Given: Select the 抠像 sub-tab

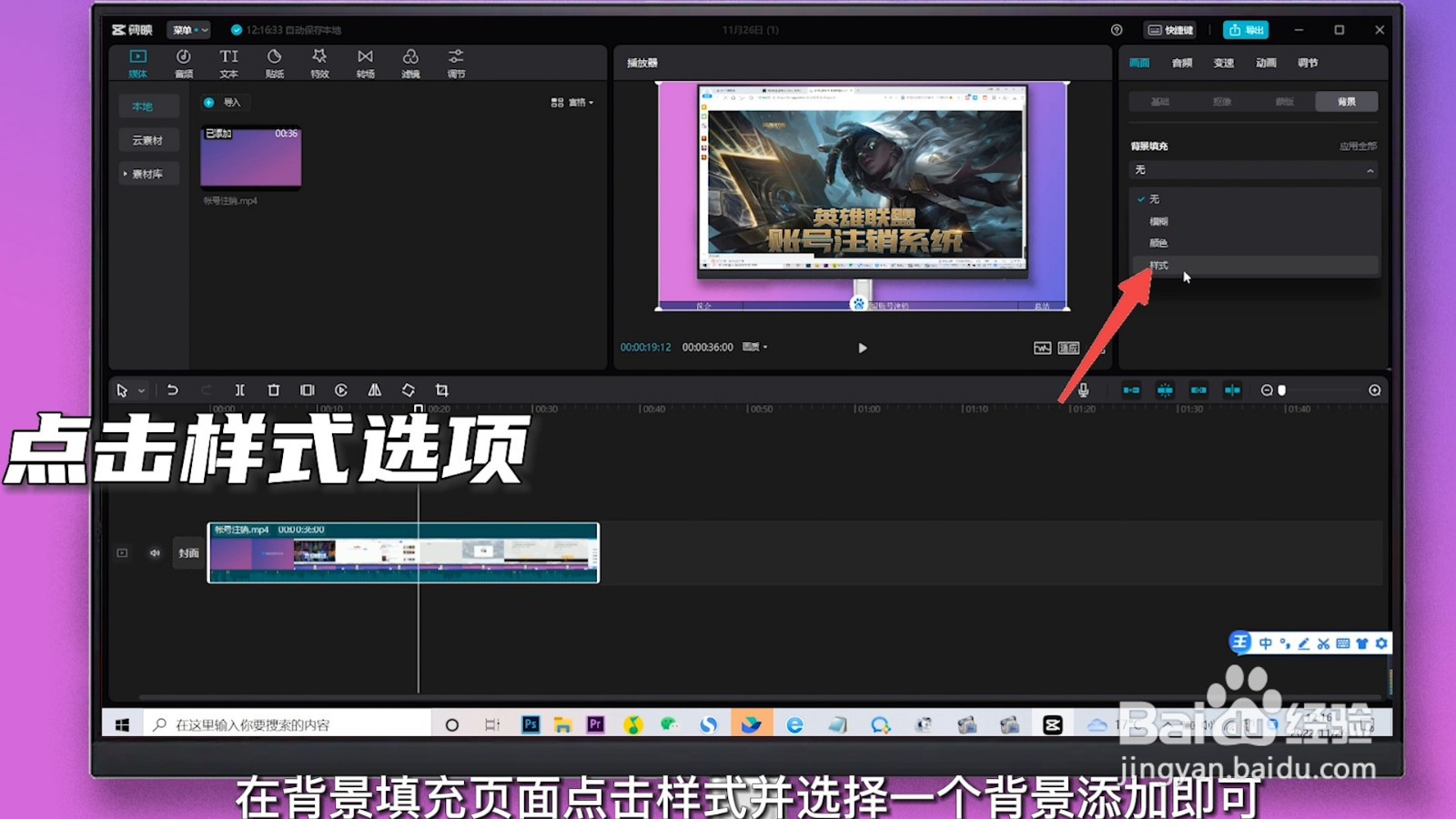Looking at the screenshot, I should pos(1222,101).
